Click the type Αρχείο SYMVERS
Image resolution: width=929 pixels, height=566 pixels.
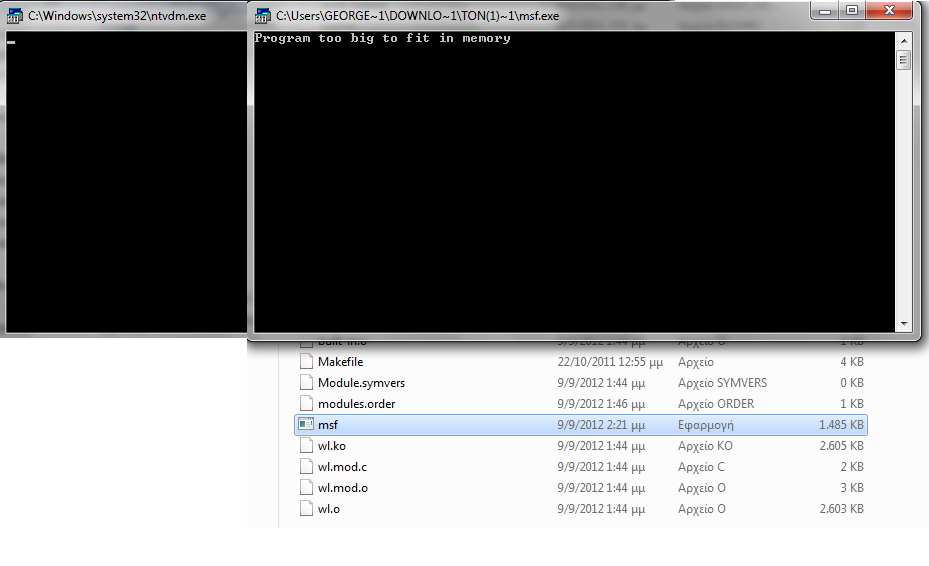click(x=722, y=383)
